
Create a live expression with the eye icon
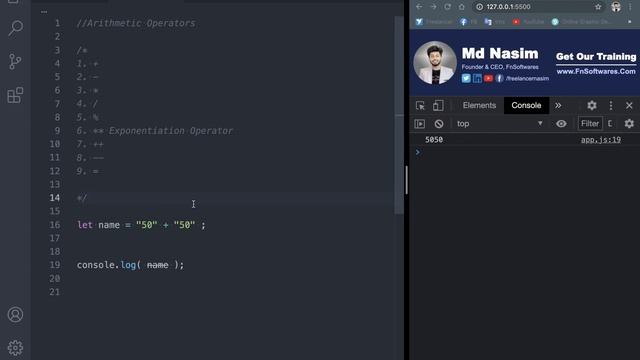click(x=561, y=124)
